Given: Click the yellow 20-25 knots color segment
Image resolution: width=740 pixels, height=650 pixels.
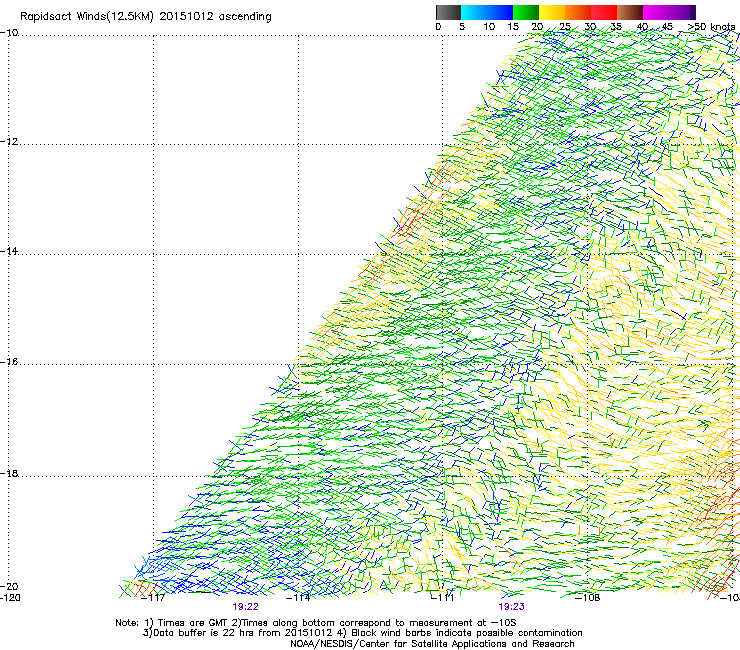Looking at the screenshot, I should [x=552, y=12].
